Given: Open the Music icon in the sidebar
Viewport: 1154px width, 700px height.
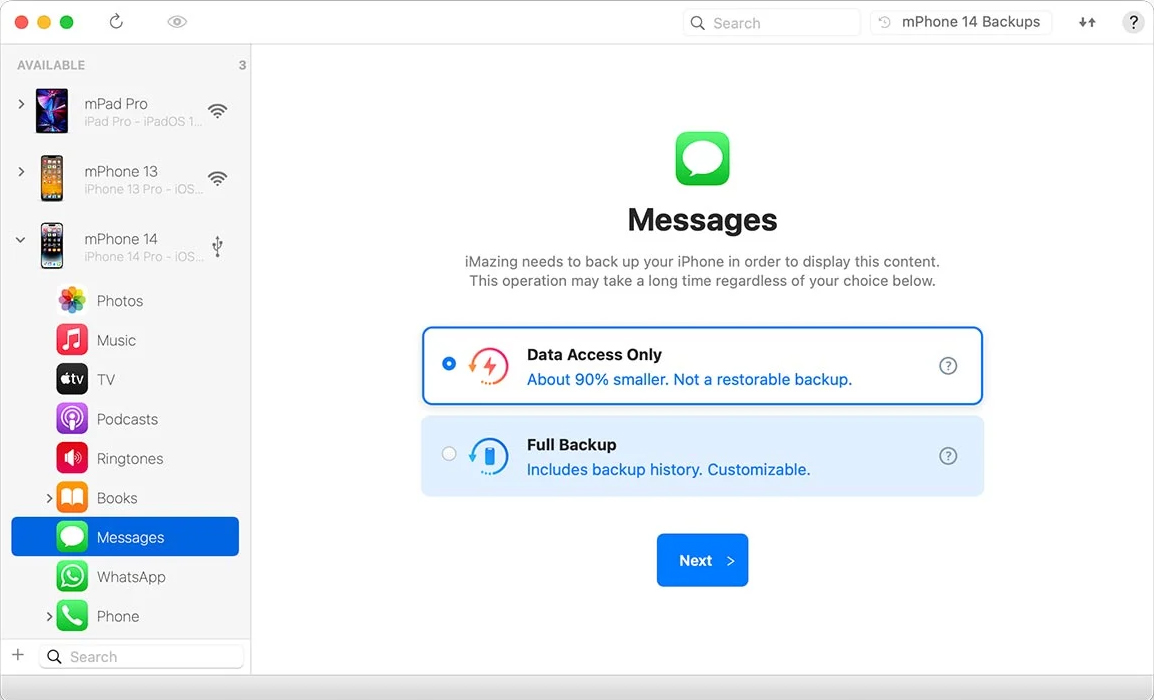Looking at the screenshot, I should click(x=72, y=340).
